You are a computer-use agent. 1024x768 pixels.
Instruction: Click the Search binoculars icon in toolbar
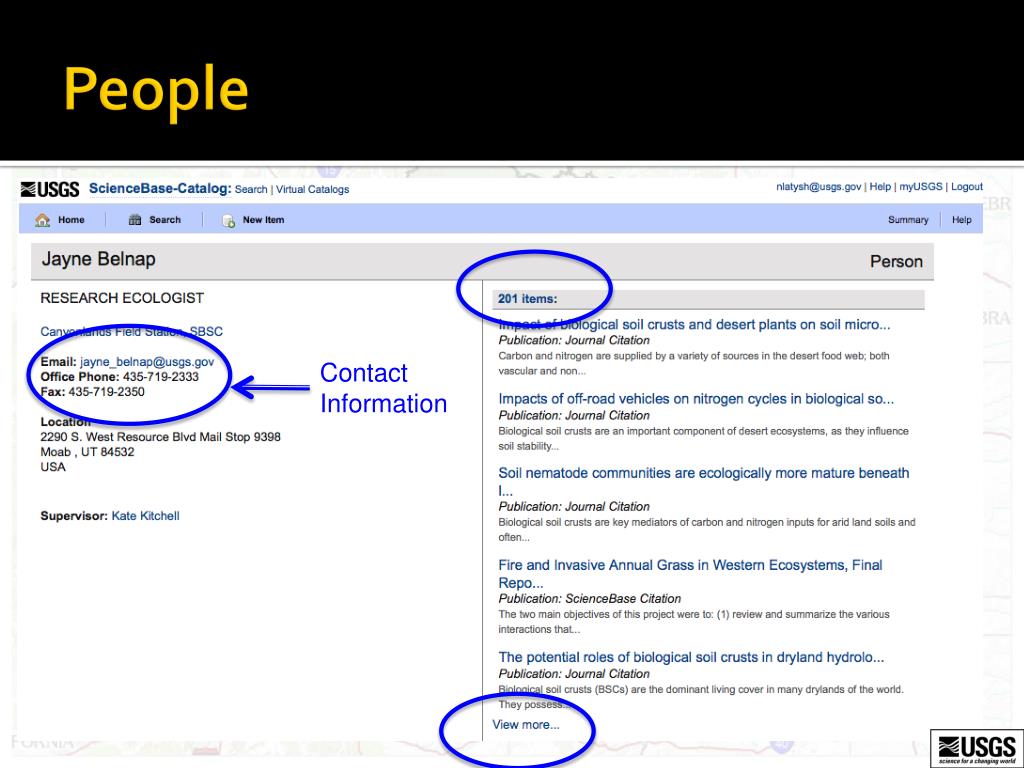135,220
